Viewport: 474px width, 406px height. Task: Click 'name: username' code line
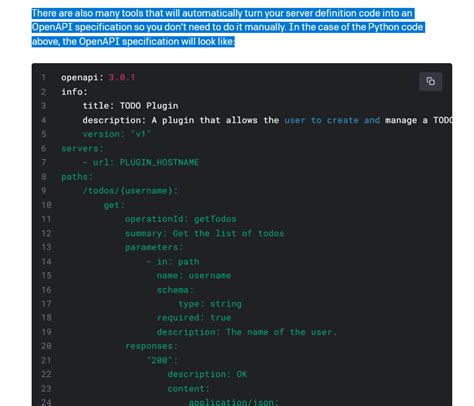194,276
